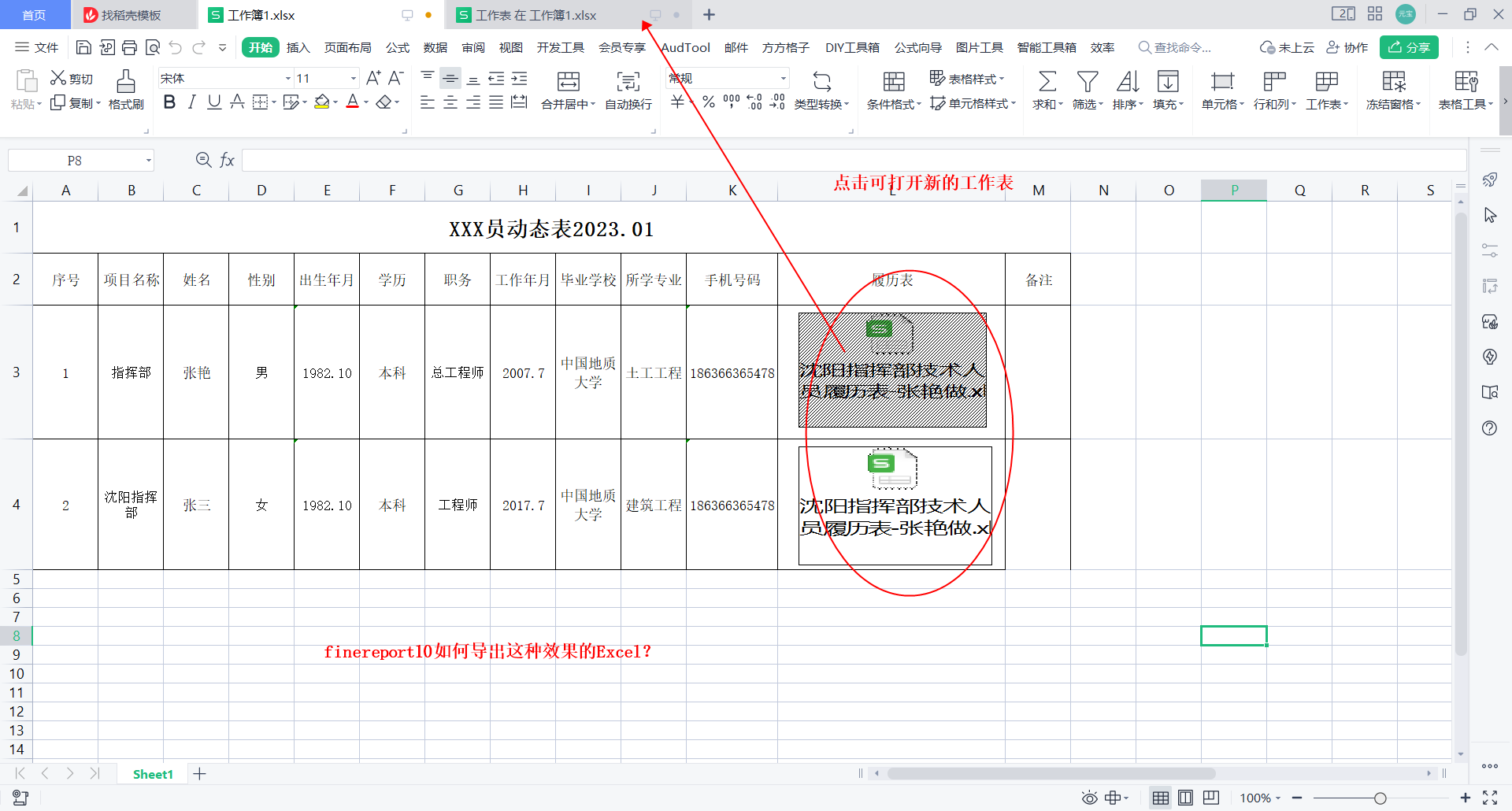Switch to Page Break Preview view button
Screen dimensions: 1512x811
(1211, 798)
